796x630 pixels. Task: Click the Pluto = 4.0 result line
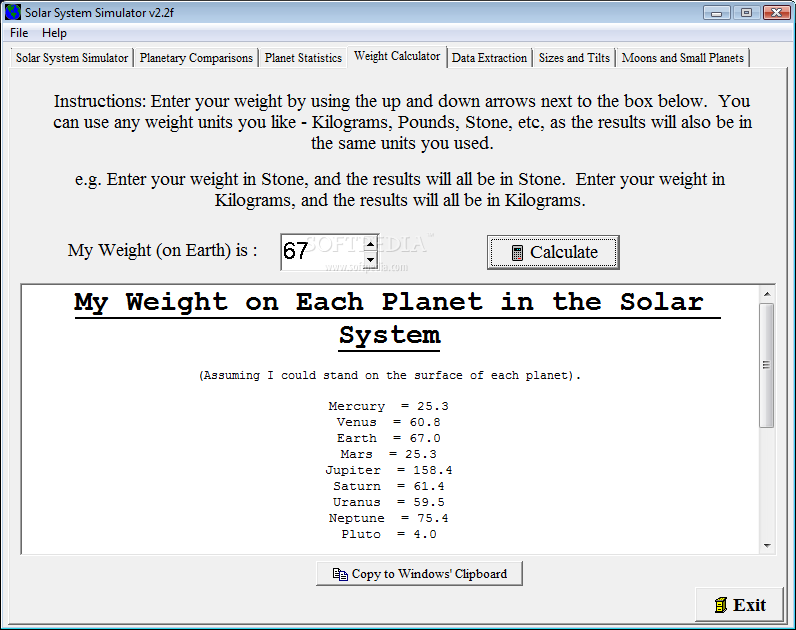pos(388,534)
